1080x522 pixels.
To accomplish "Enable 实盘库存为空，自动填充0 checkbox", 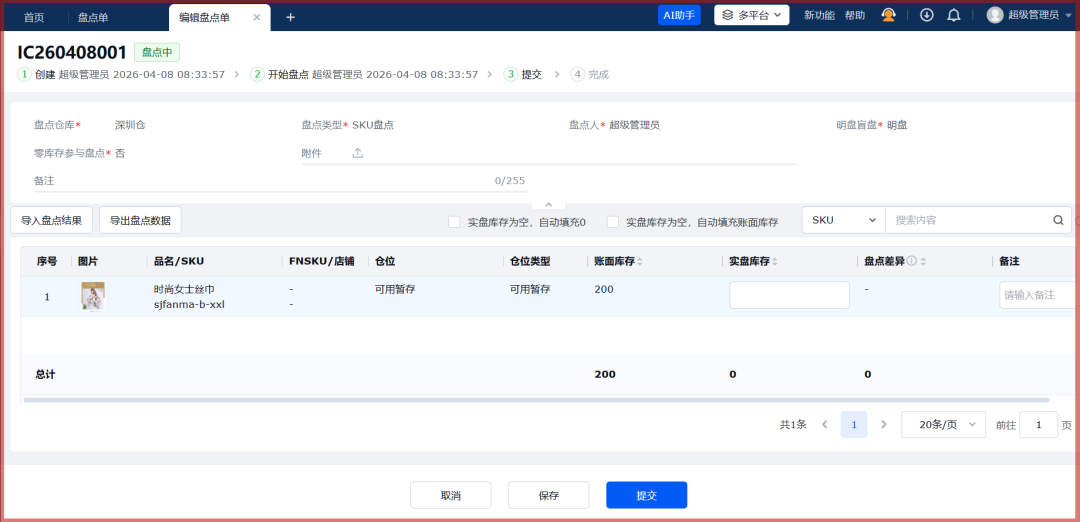I will click(x=454, y=222).
